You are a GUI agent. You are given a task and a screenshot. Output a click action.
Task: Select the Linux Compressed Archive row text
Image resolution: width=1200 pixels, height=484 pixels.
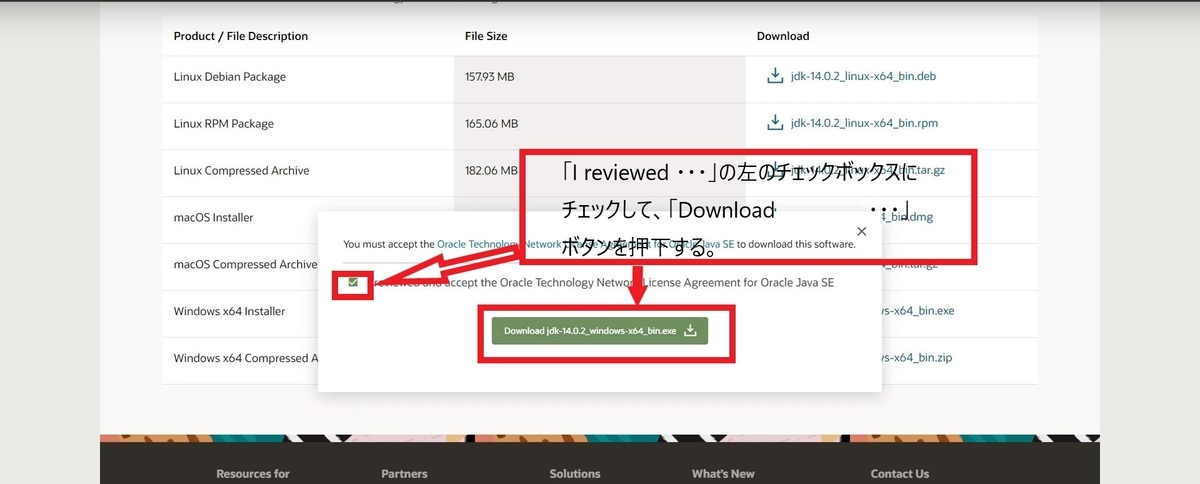pyautogui.click(x=241, y=170)
